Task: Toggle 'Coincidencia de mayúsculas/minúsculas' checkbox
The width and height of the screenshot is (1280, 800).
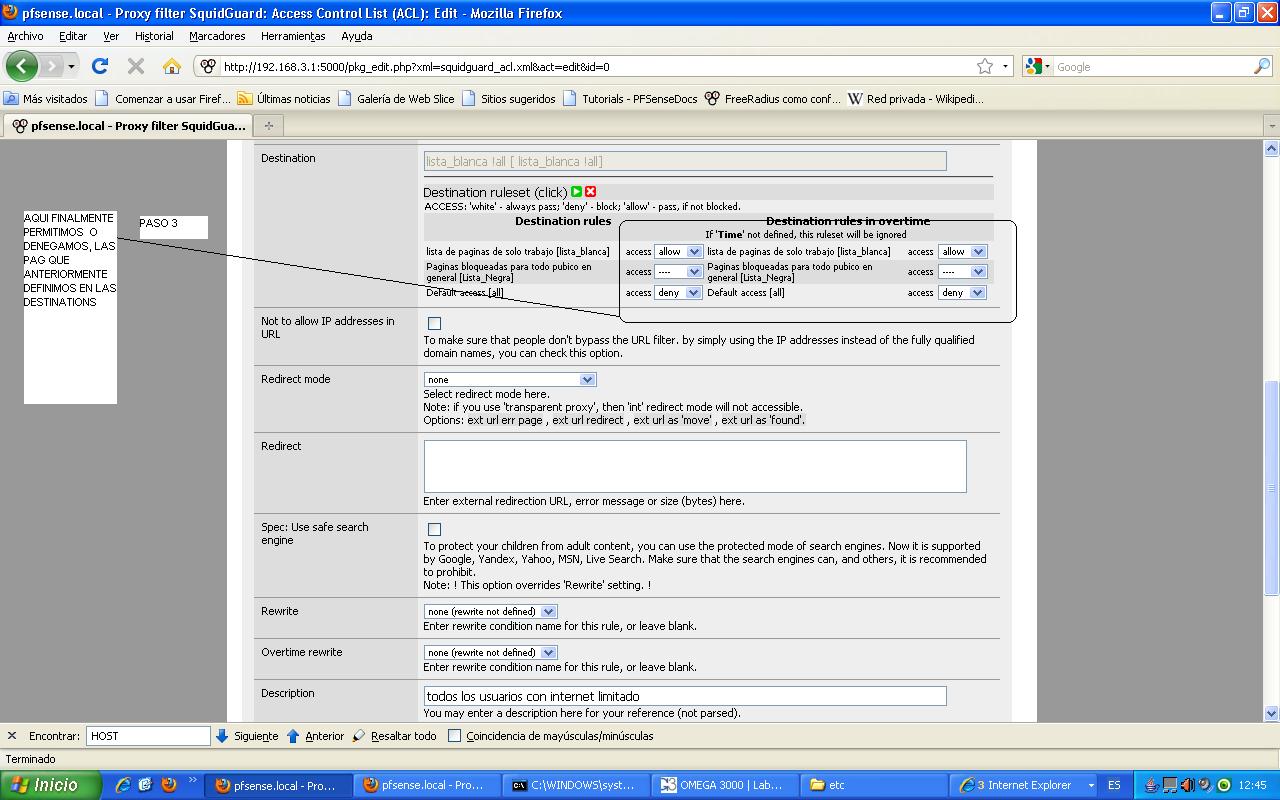Action: [x=455, y=736]
